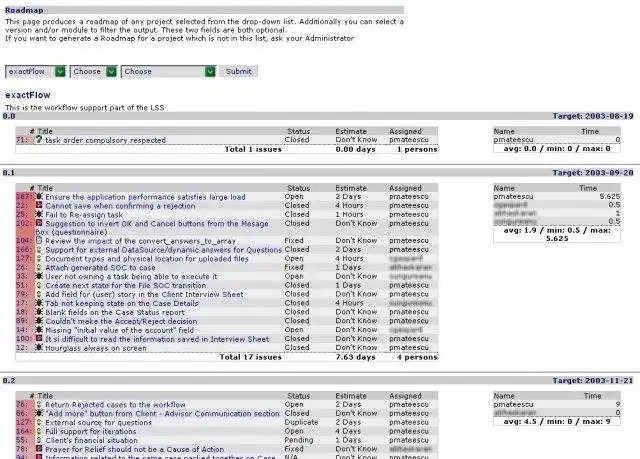The width and height of the screenshot is (640, 459).
Task: Click the Status column header in version 0.0 table
Action: [x=298, y=131]
